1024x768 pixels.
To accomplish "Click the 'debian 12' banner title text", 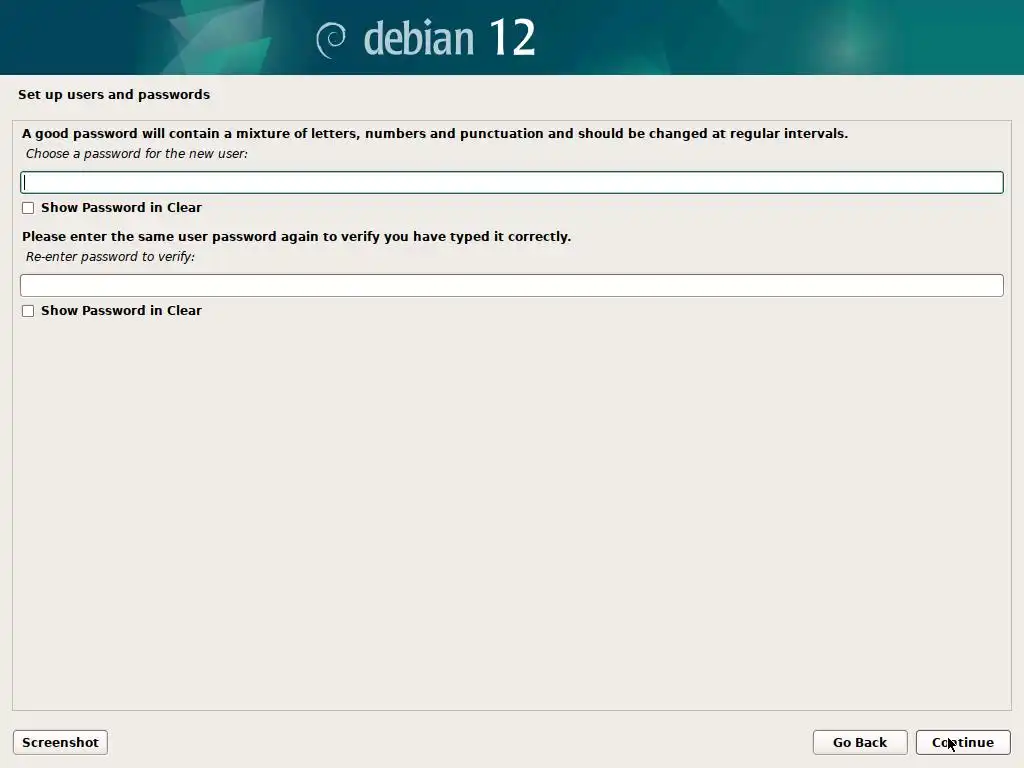I will click(x=449, y=38).
